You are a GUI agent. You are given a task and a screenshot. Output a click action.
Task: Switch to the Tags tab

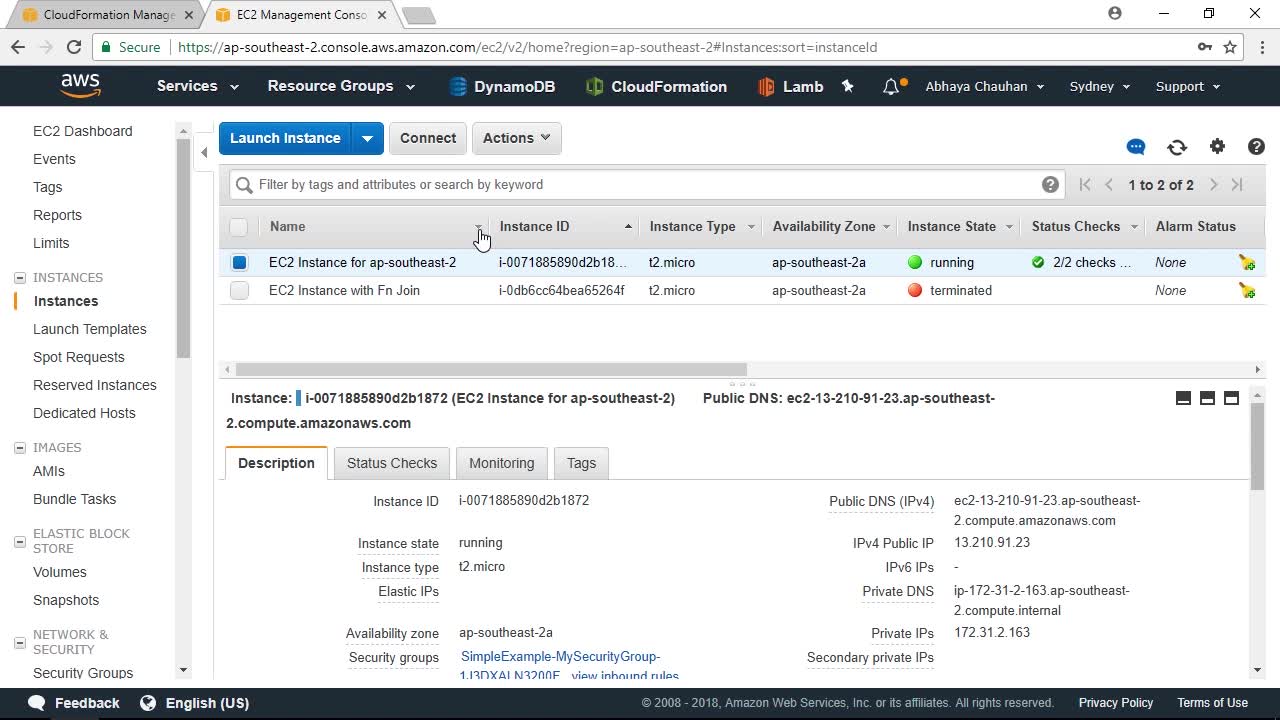tap(581, 463)
